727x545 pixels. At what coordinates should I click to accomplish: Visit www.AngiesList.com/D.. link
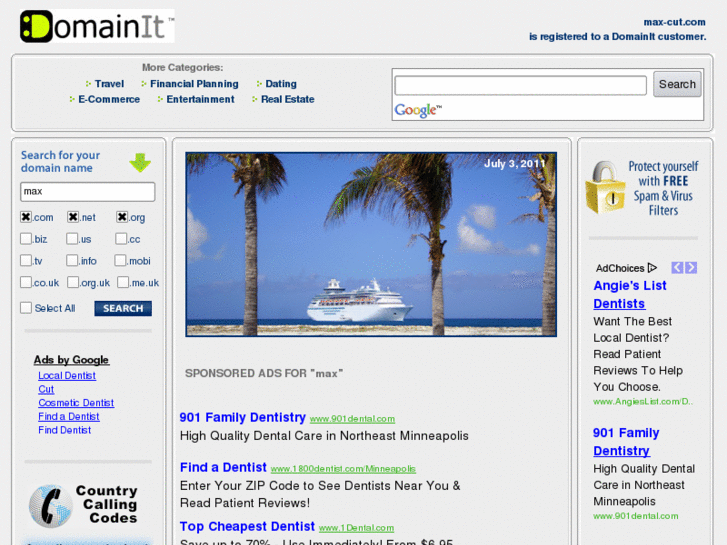coord(643,402)
